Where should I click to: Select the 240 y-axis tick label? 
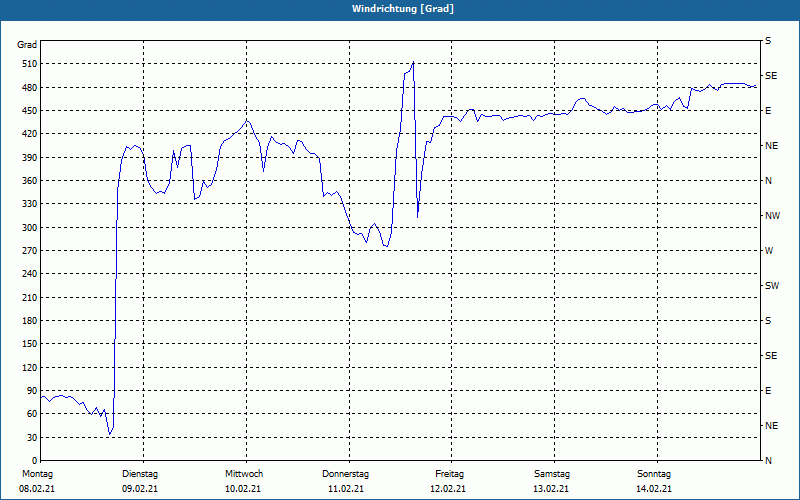point(30,274)
